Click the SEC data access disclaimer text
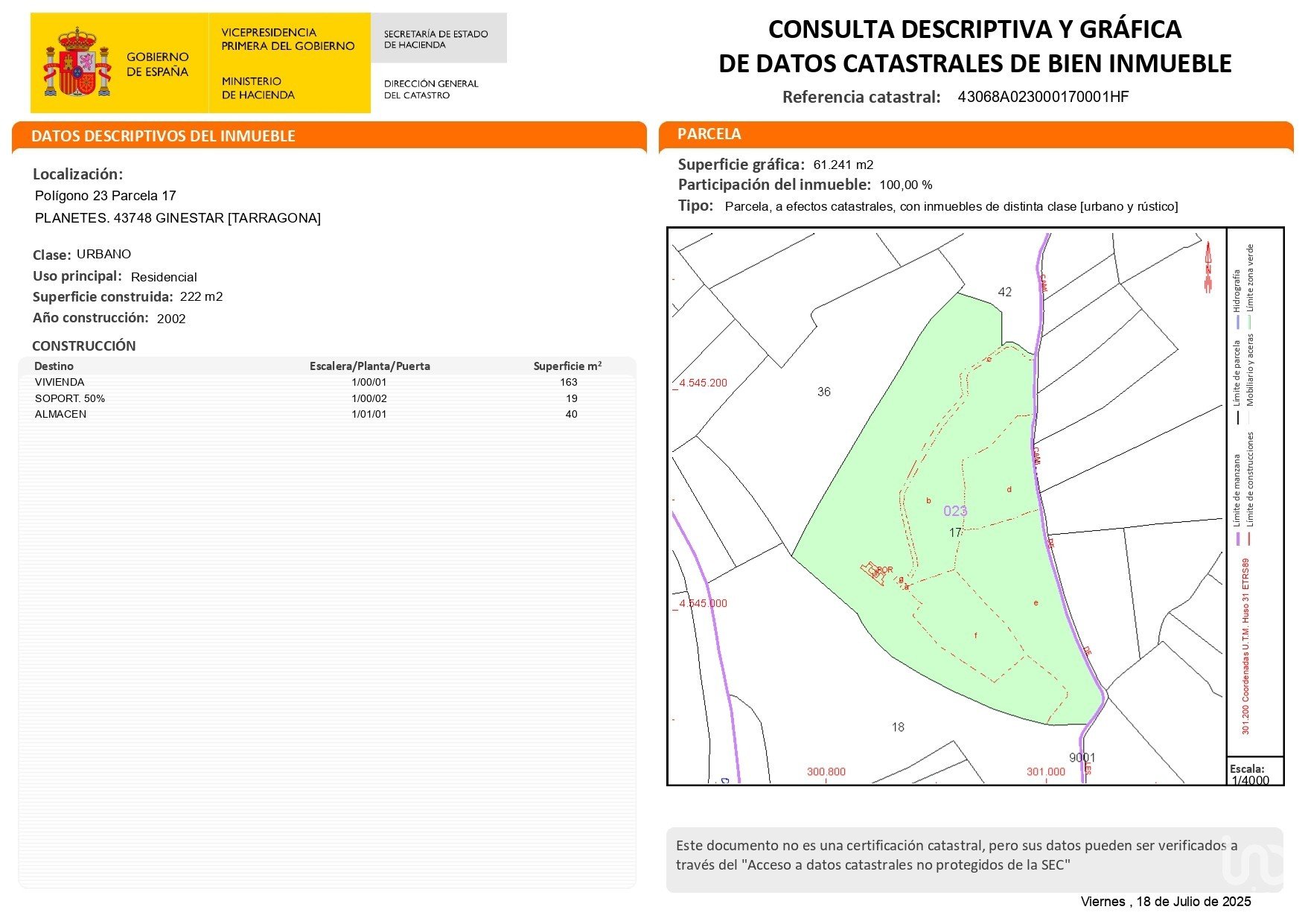The width and height of the screenshot is (1308, 924). click(957, 855)
